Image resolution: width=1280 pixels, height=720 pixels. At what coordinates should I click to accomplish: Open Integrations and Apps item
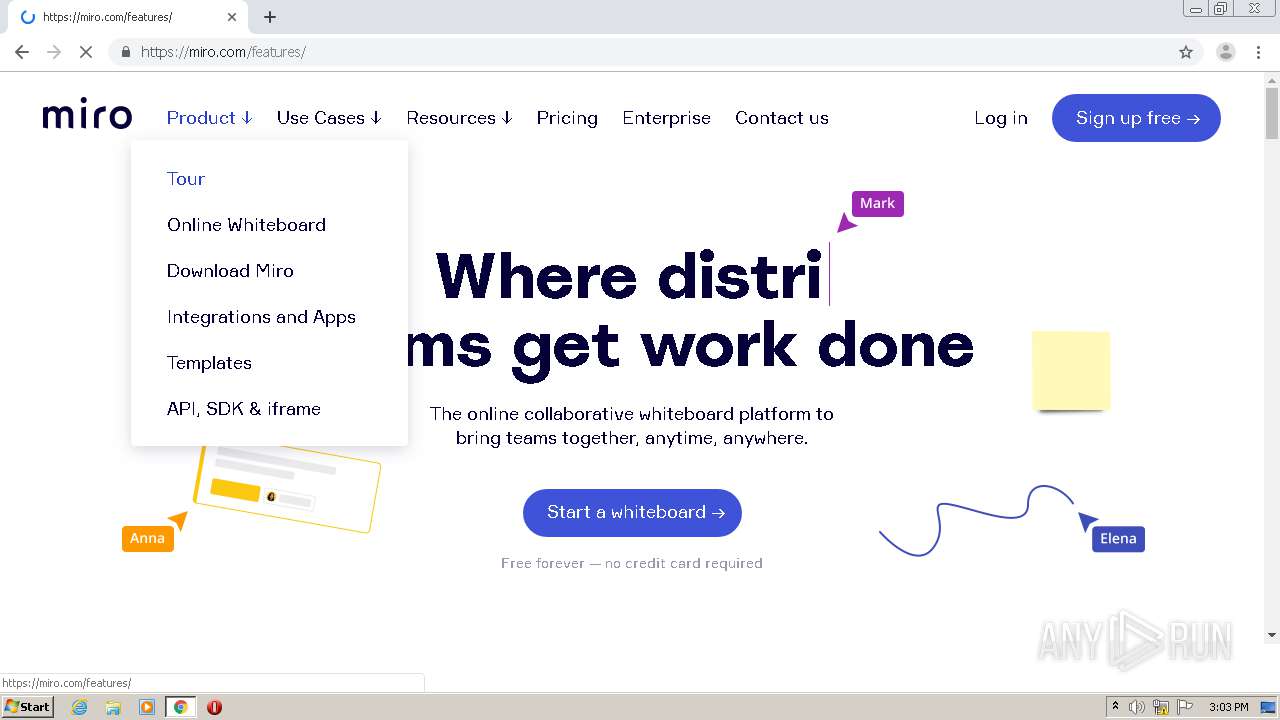pyautogui.click(x=261, y=317)
